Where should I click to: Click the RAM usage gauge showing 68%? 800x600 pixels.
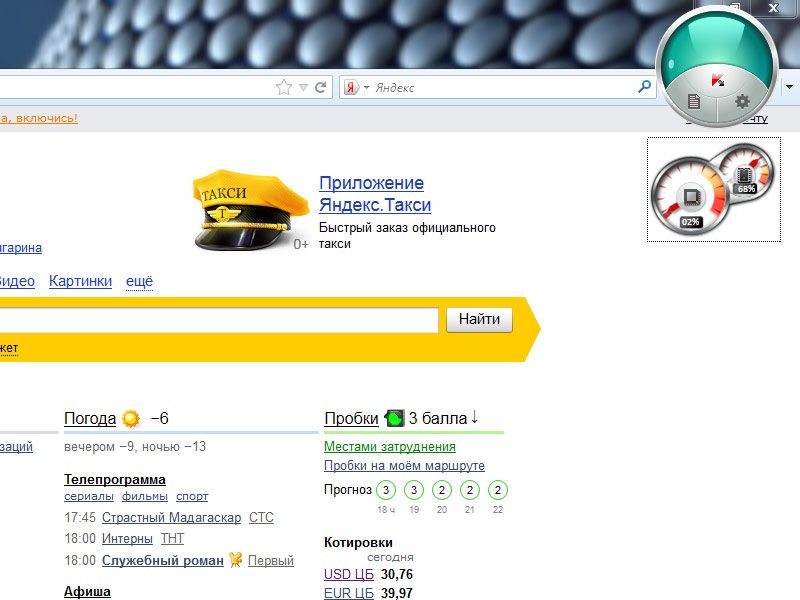(x=747, y=173)
